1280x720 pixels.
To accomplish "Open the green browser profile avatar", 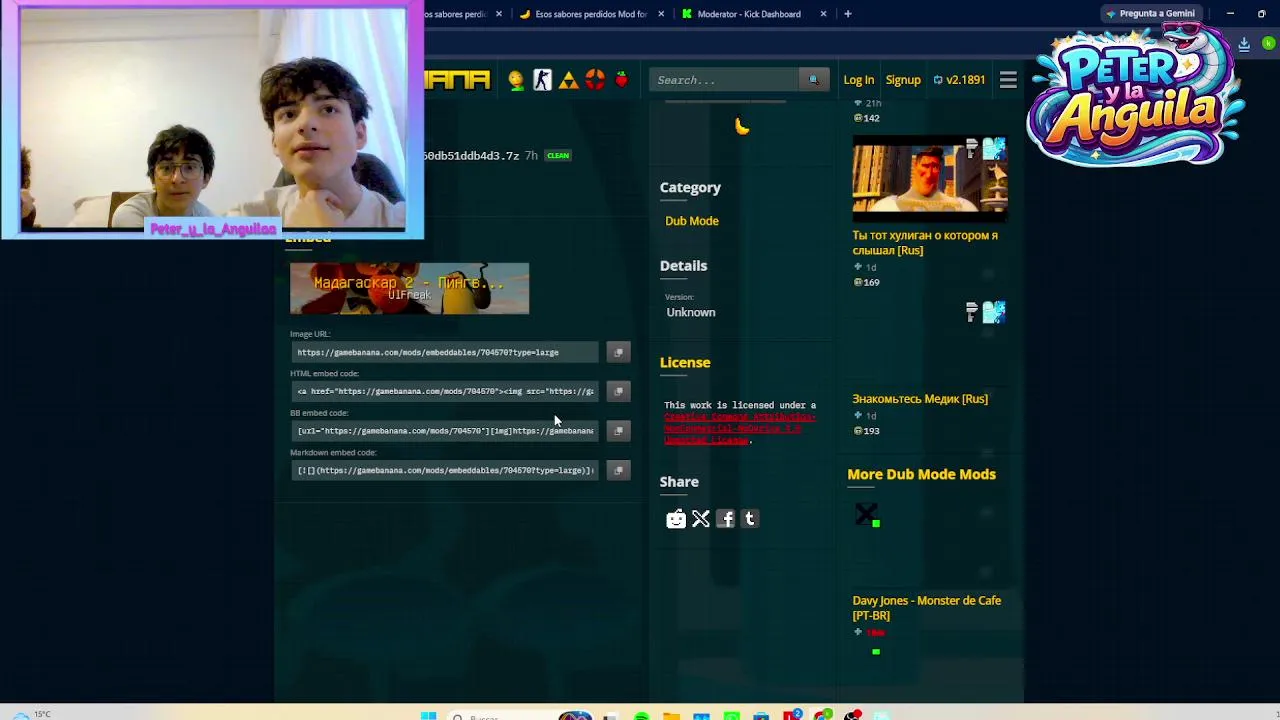I will click(1268, 44).
